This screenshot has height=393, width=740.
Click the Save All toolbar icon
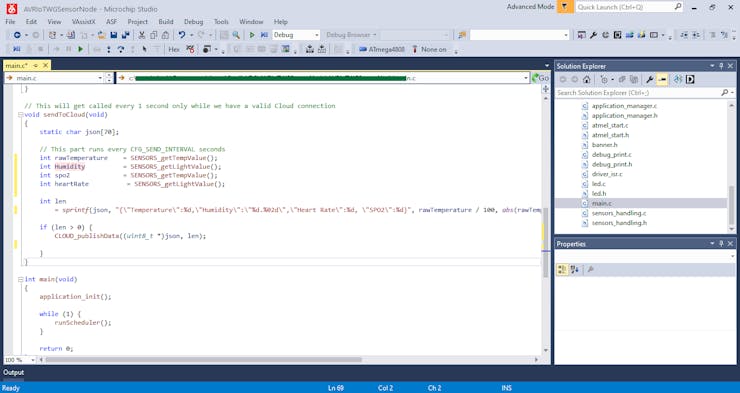(x=126, y=35)
